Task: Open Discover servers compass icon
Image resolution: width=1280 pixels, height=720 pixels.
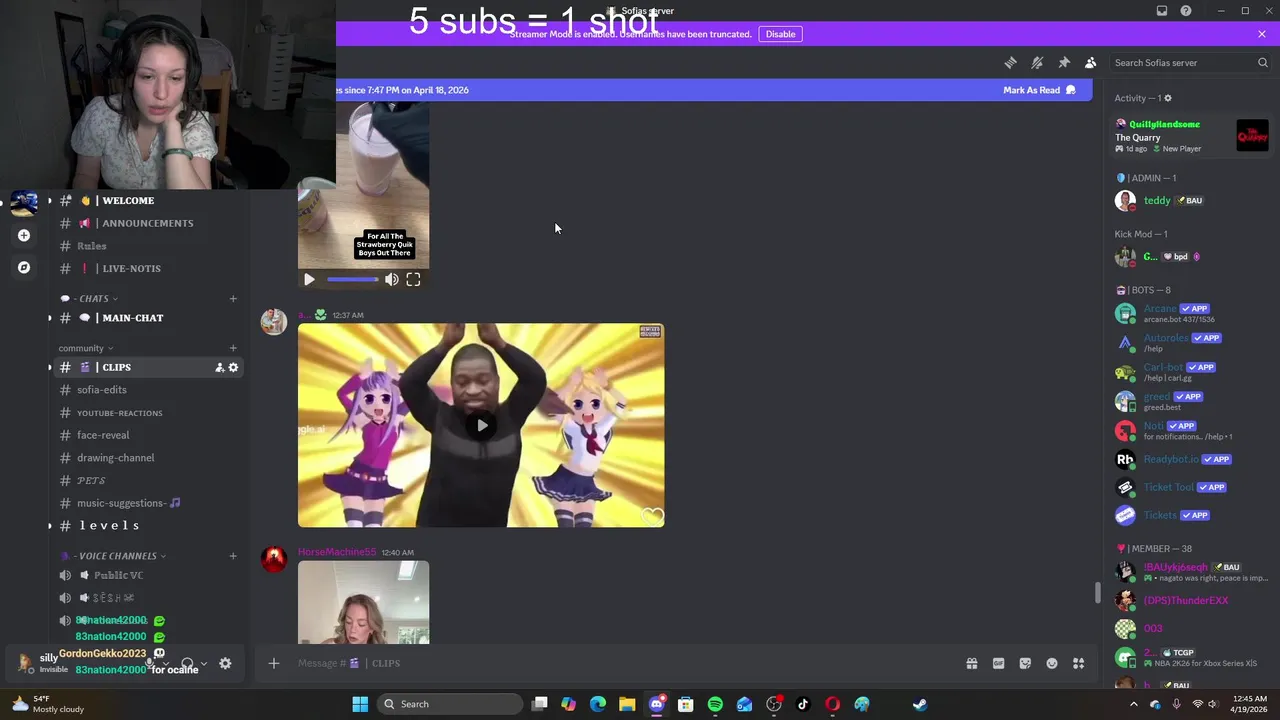Action: (24, 267)
